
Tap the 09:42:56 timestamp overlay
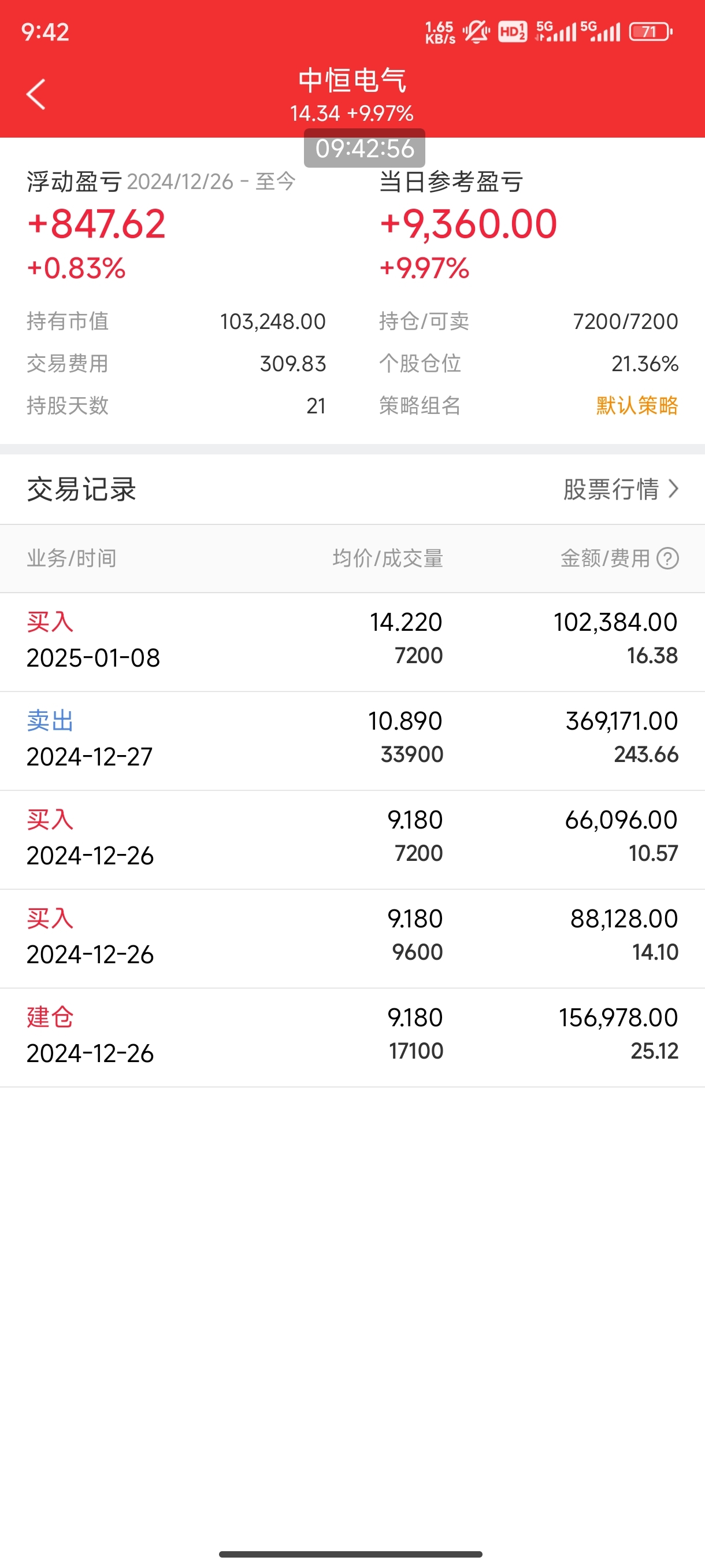365,149
